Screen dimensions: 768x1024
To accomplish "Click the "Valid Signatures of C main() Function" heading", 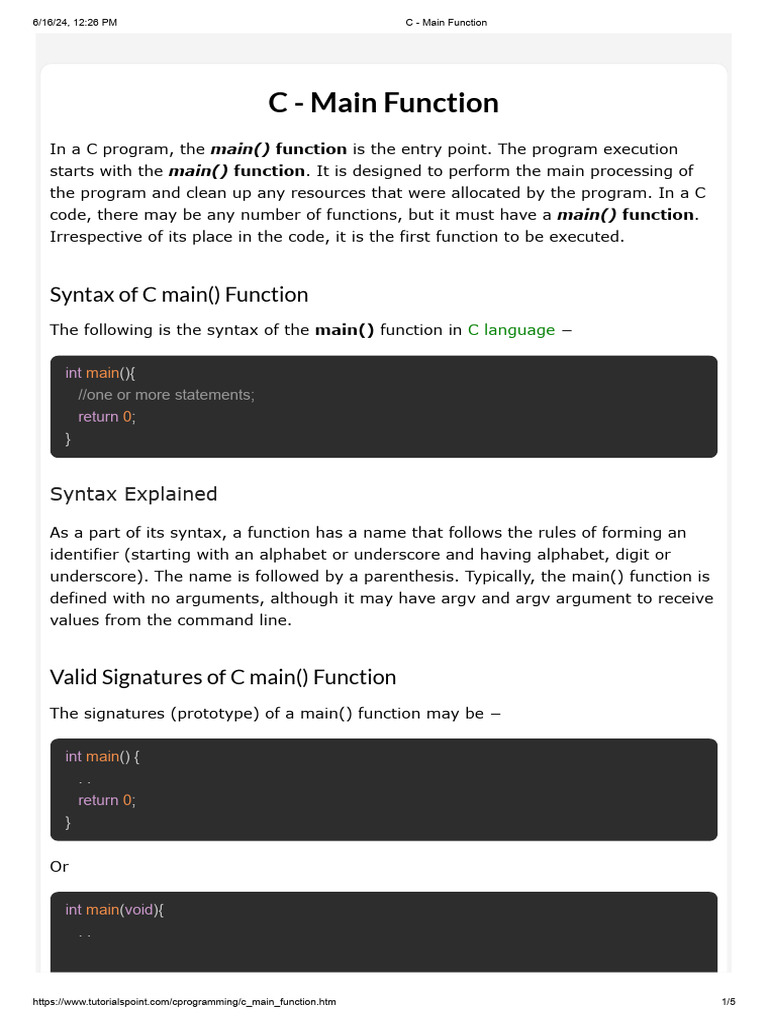I will coord(223,677).
